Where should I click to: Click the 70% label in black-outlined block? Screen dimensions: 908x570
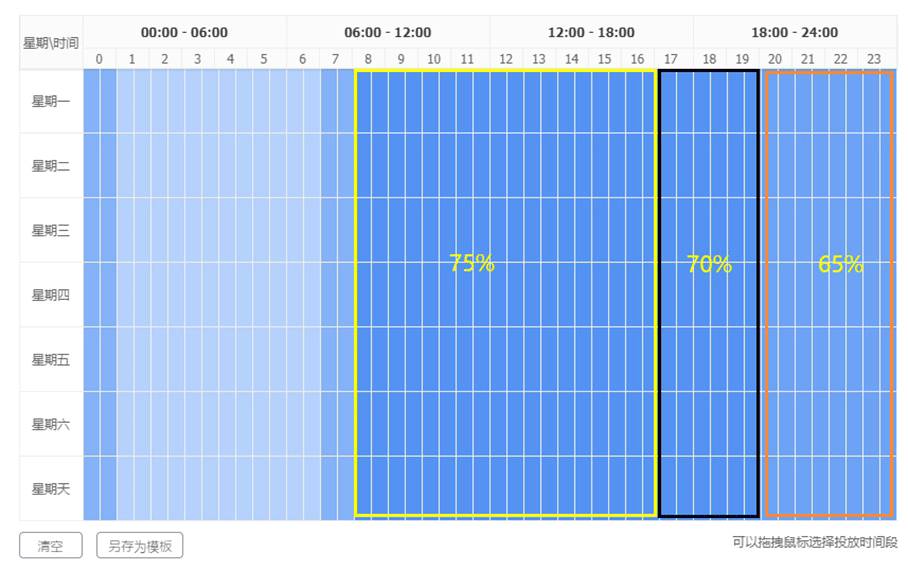[x=709, y=265]
